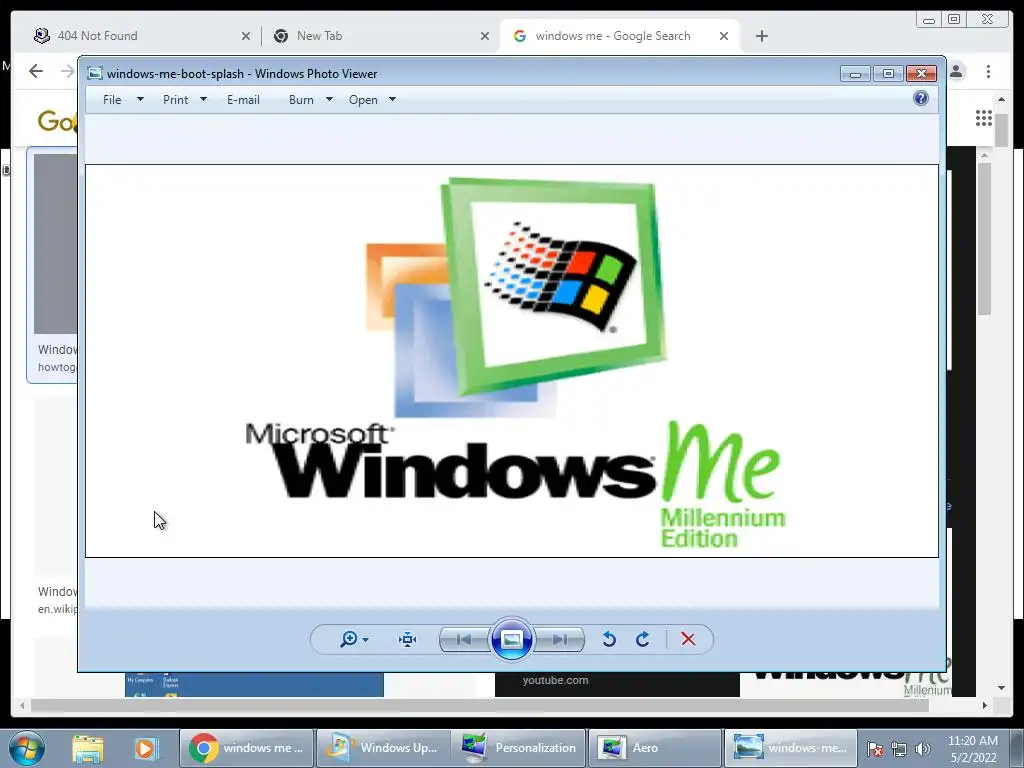Image resolution: width=1024 pixels, height=768 pixels.
Task: Open the File menu in Photo Viewer
Action: pos(112,100)
